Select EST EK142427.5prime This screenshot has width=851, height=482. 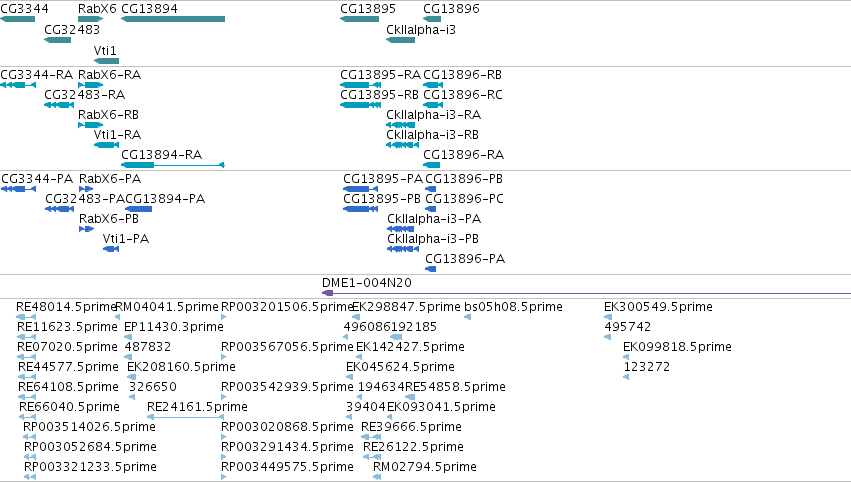[x=411, y=347]
